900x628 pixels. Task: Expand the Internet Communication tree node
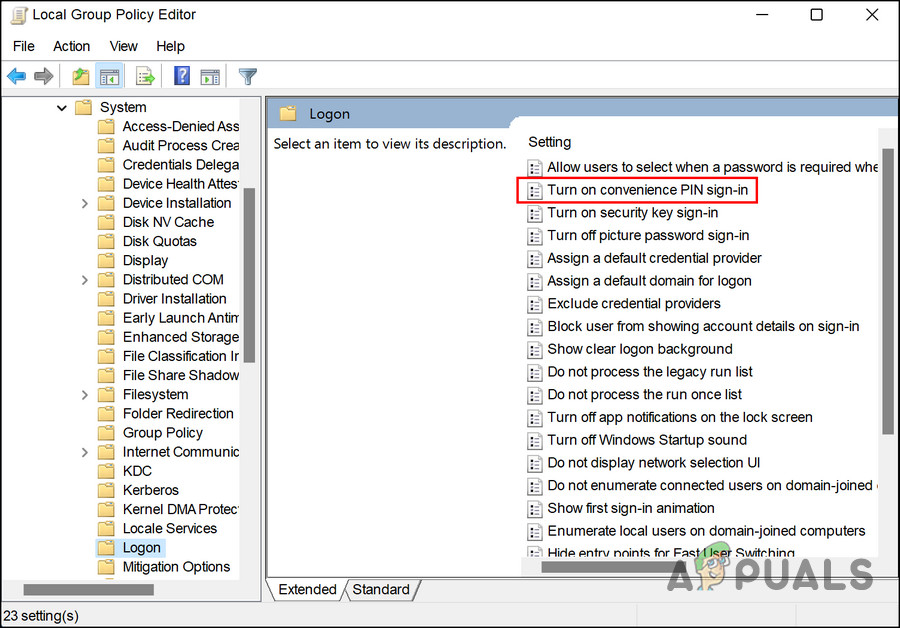[x=86, y=451]
